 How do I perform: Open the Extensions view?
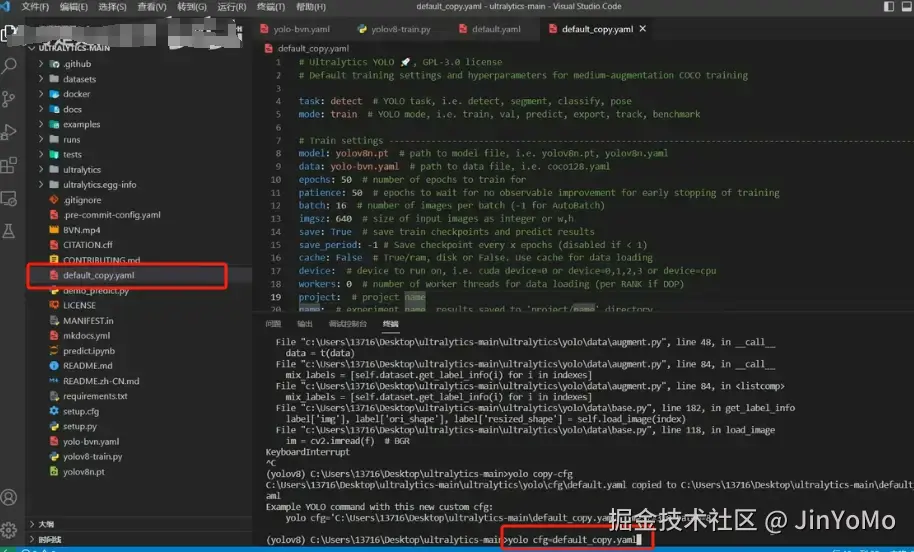9,165
